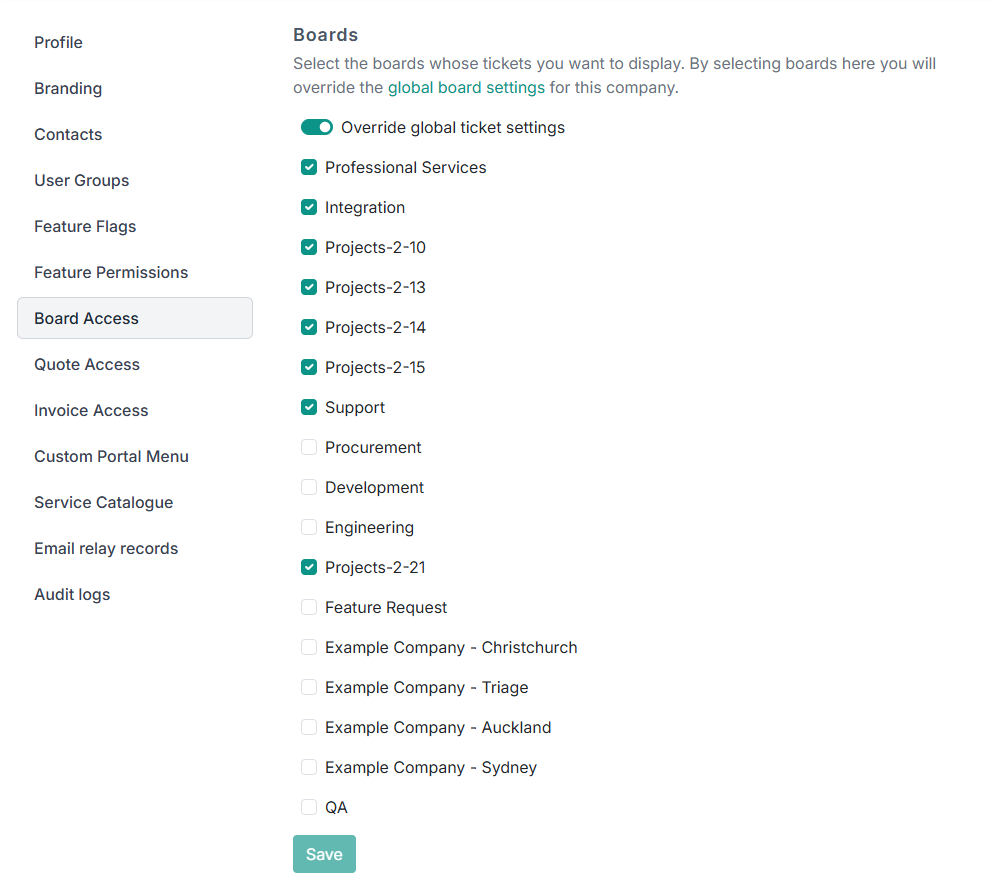Open the global board settings link
This screenshot has height=891, width=992.
tap(466, 88)
